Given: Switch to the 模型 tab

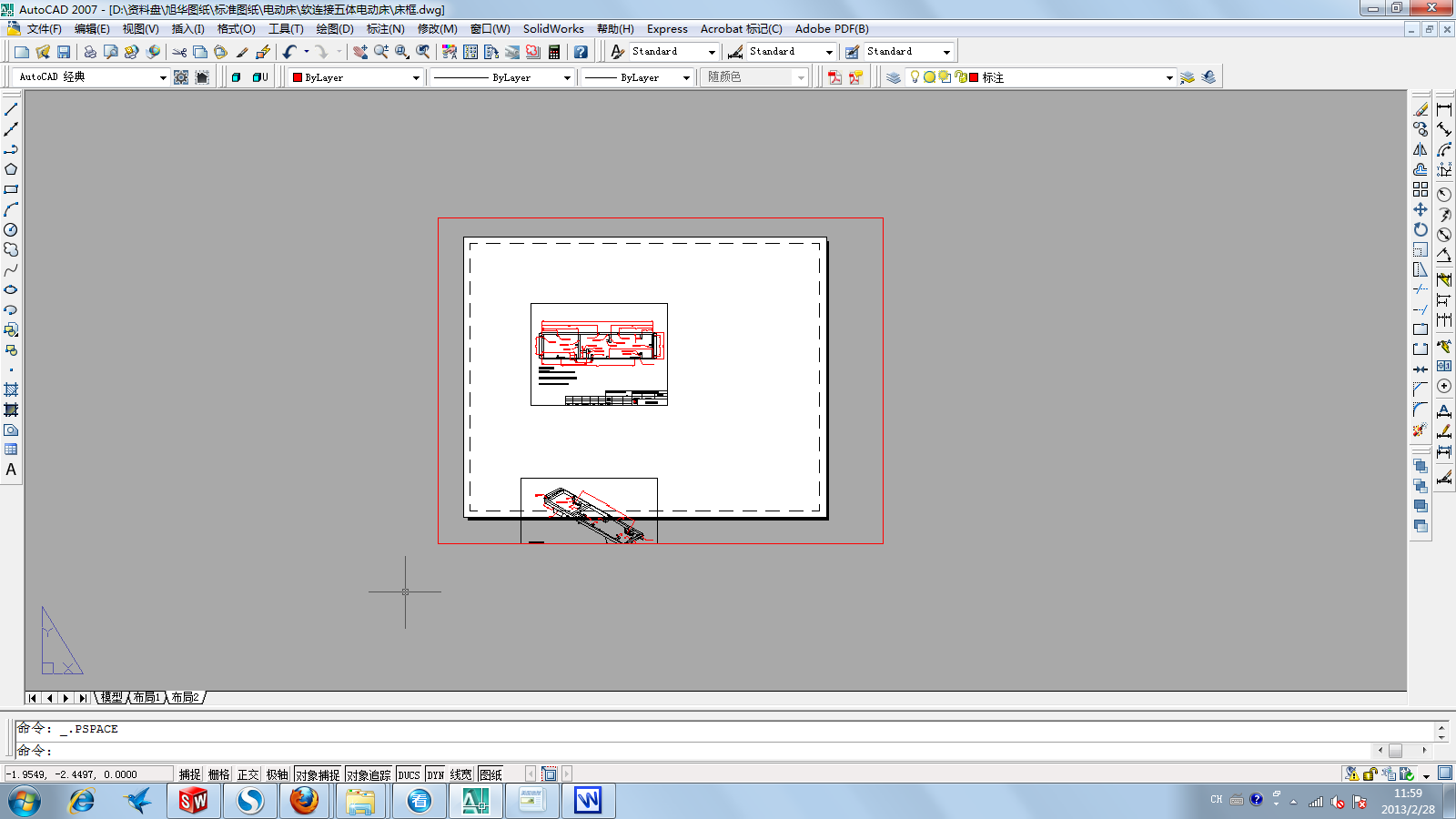Looking at the screenshot, I should (111, 698).
